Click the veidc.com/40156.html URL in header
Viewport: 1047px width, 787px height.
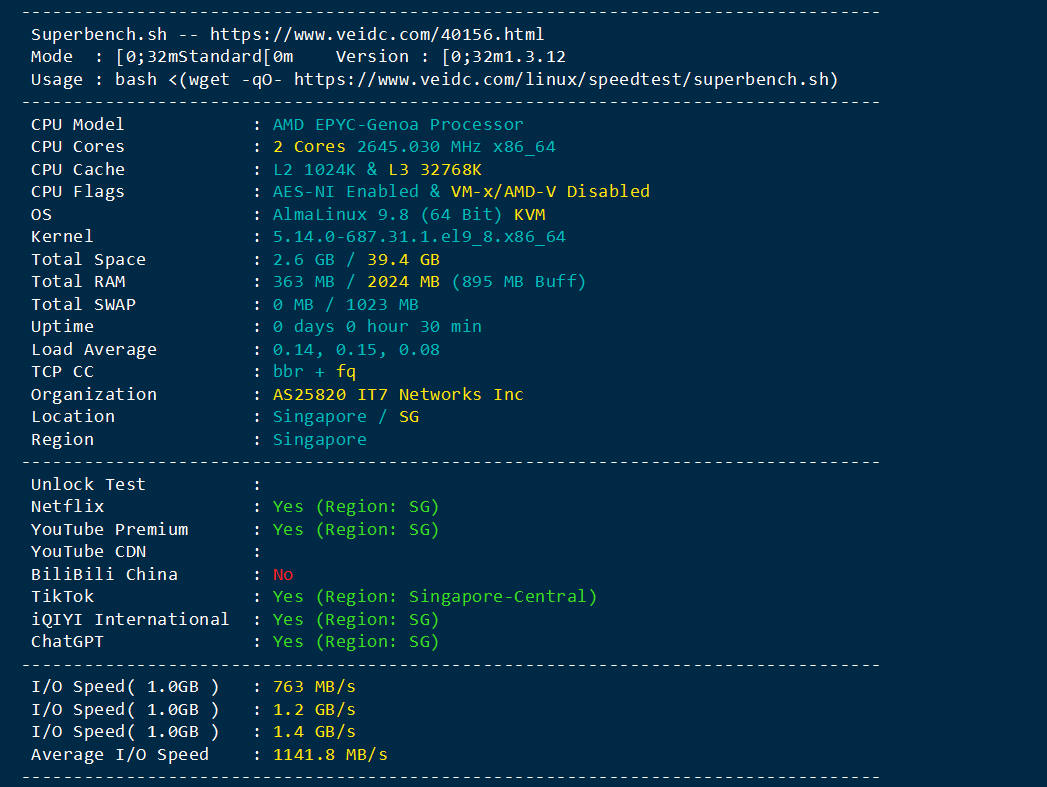click(377, 35)
